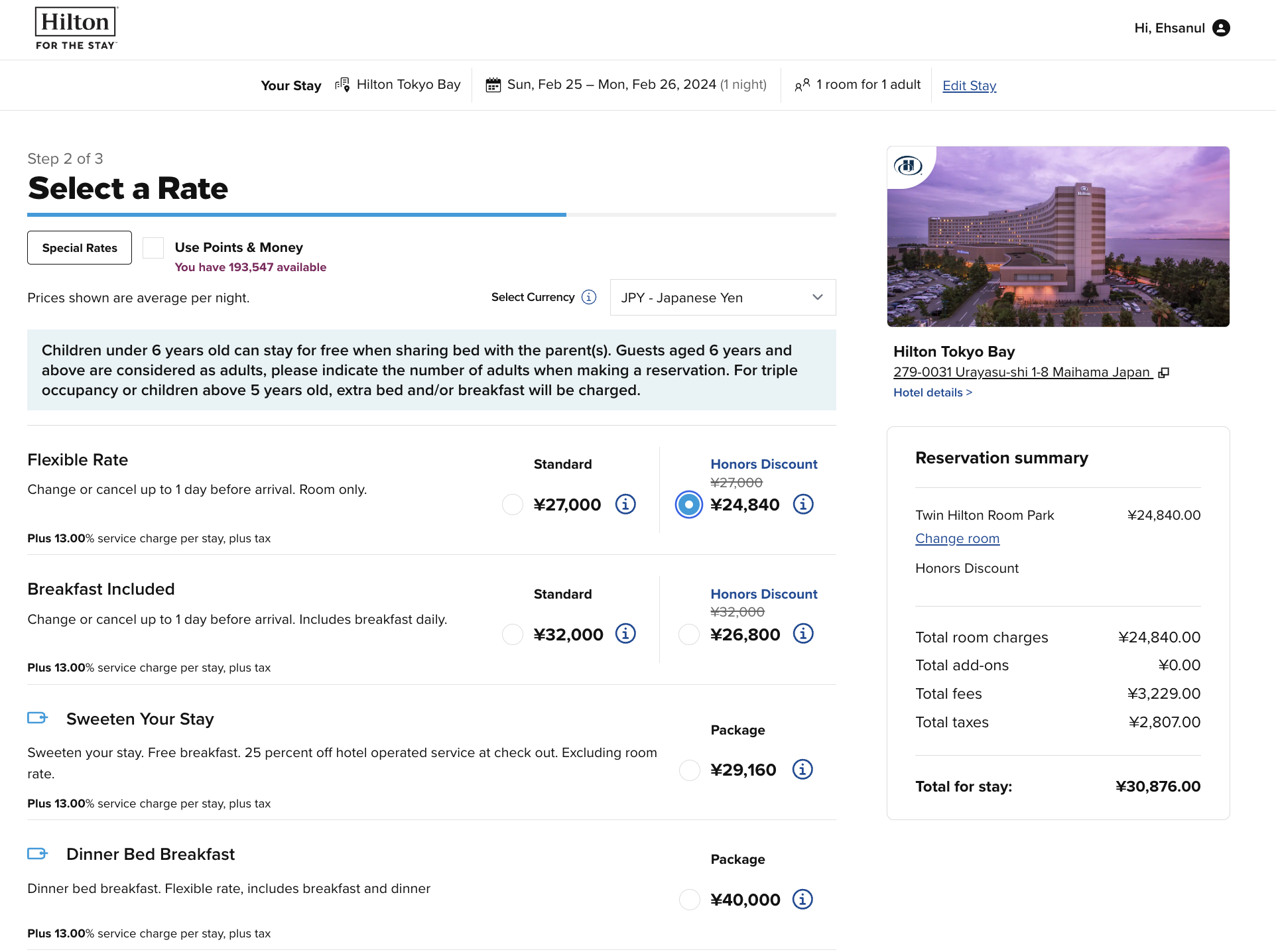The image size is (1276, 952).
Task: Click the Hi, Ehsanul account greeting
Action: (x=1169, y=28)
